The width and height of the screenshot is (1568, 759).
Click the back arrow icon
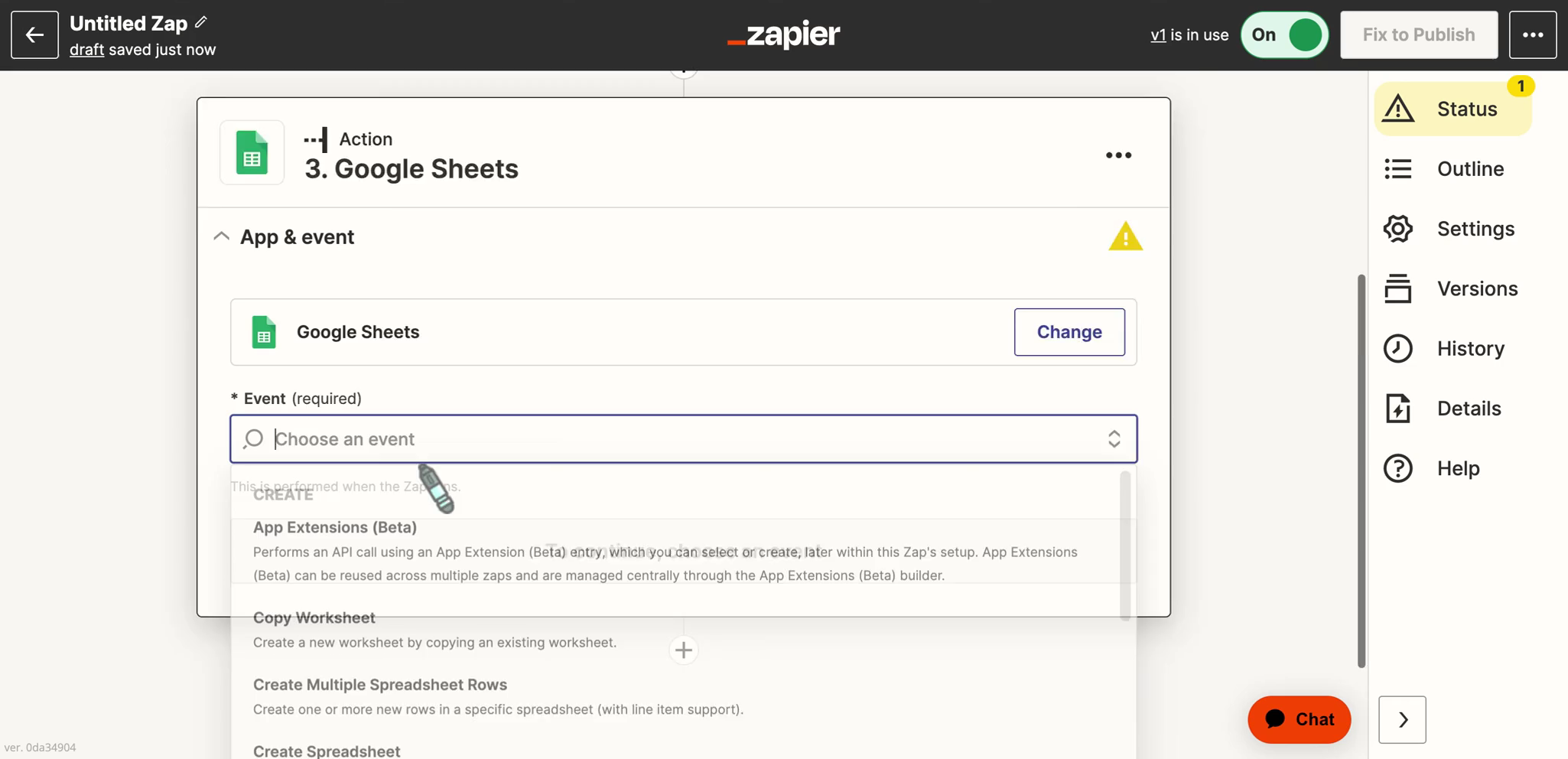coord(34,34)
